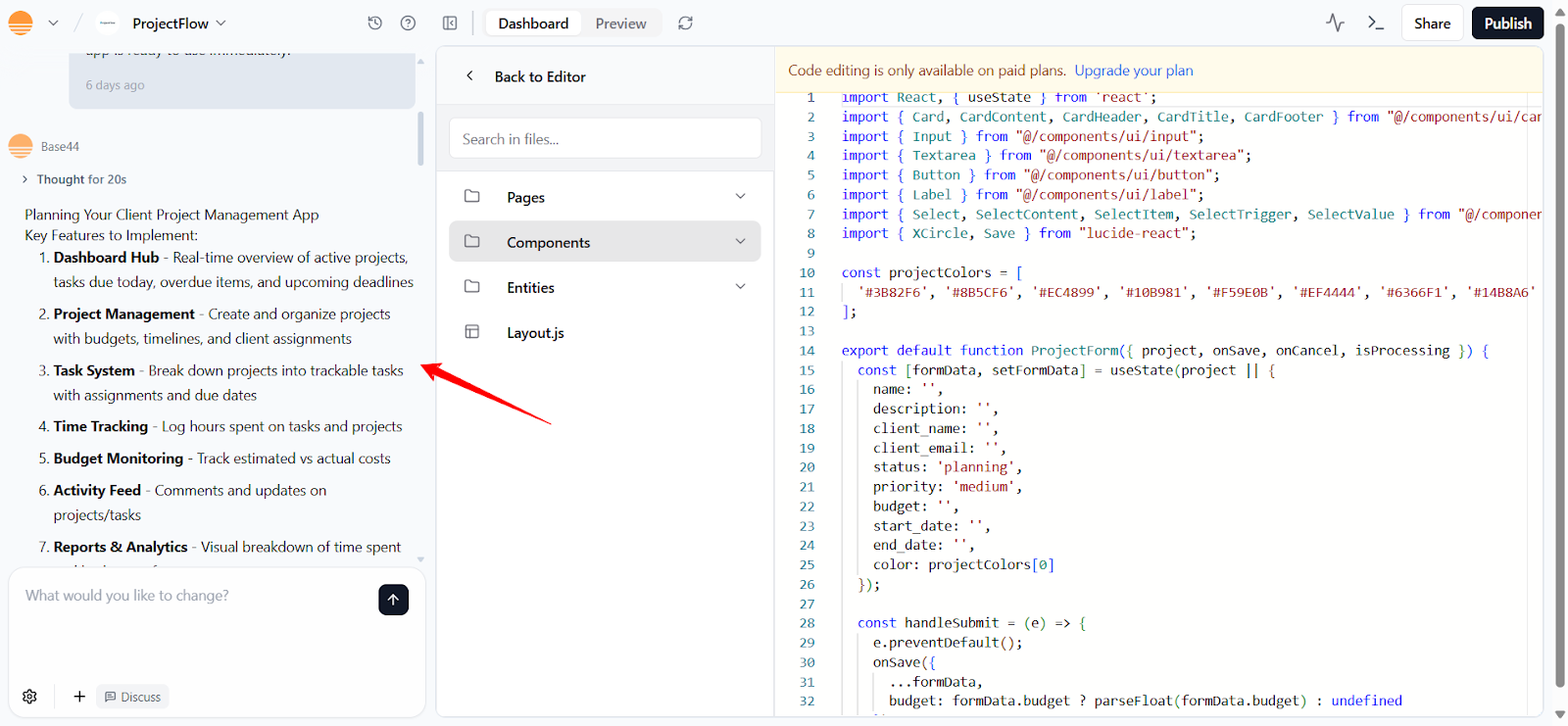The height and width of the screenshot is (726, 1568).
Task: Open the workspace chevron next to logo
Action: tap(53, 23)
